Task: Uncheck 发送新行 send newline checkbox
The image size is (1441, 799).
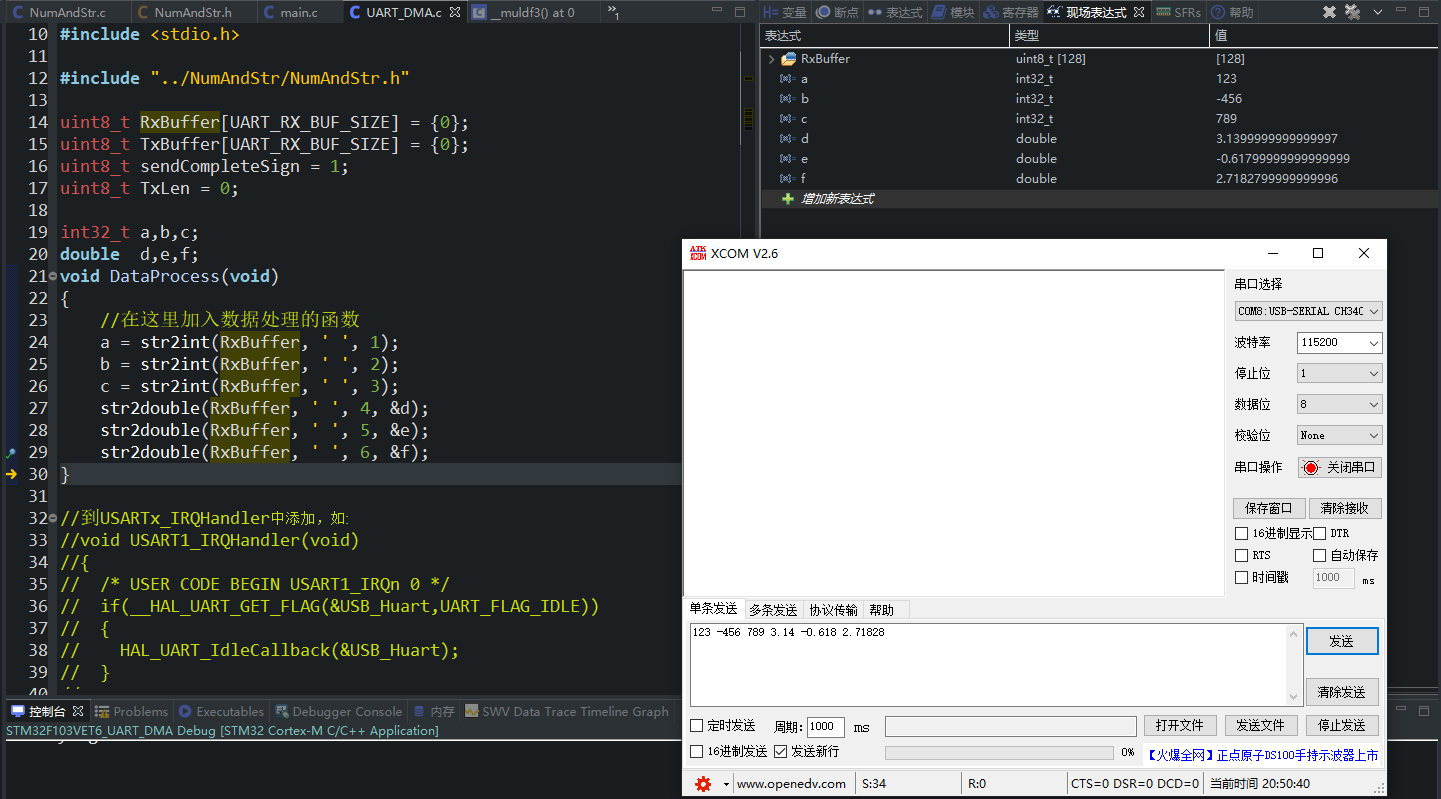Action: pyautogui.click(x=780, y=751)
